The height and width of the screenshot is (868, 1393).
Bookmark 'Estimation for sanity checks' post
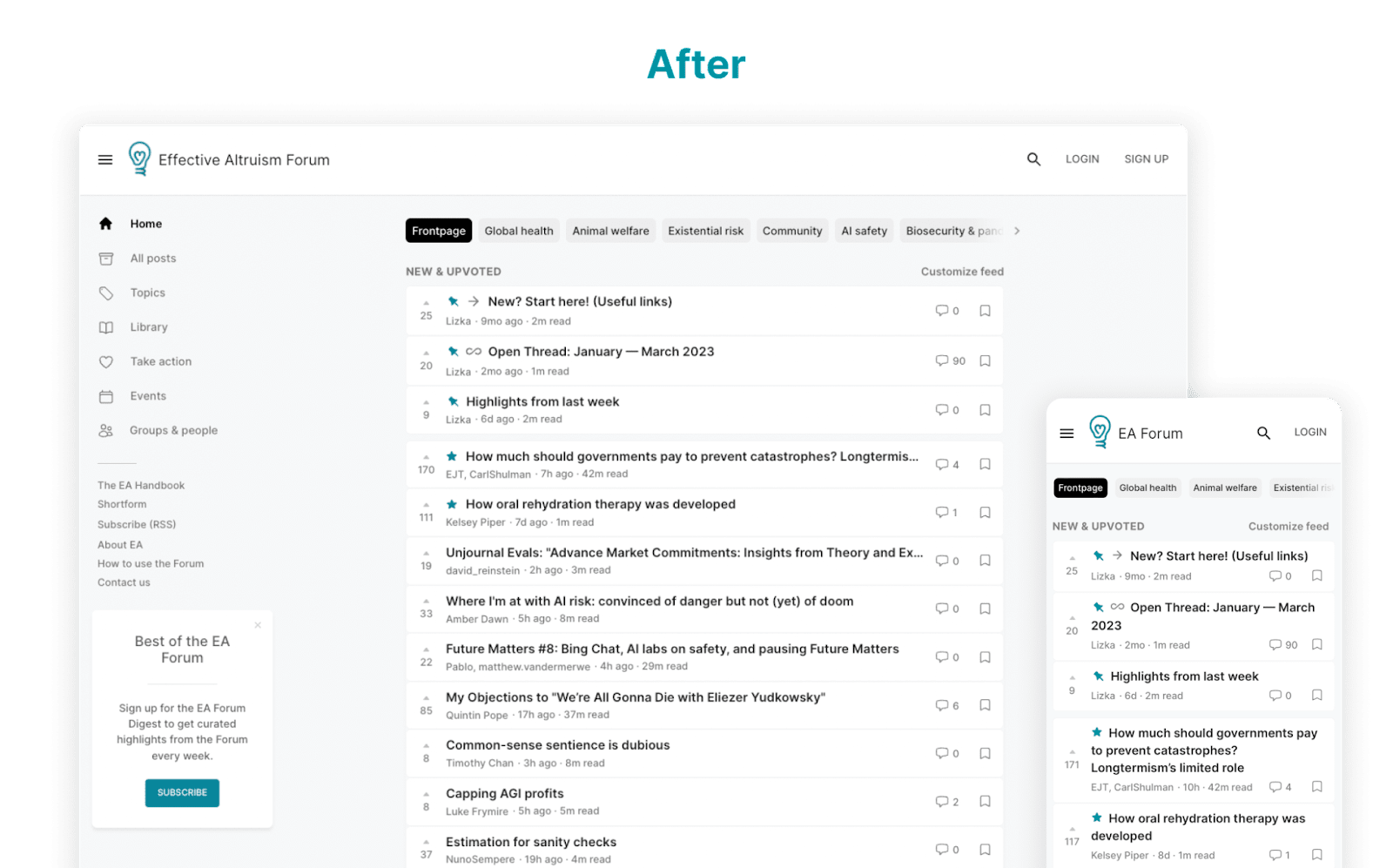coord(985,850)
